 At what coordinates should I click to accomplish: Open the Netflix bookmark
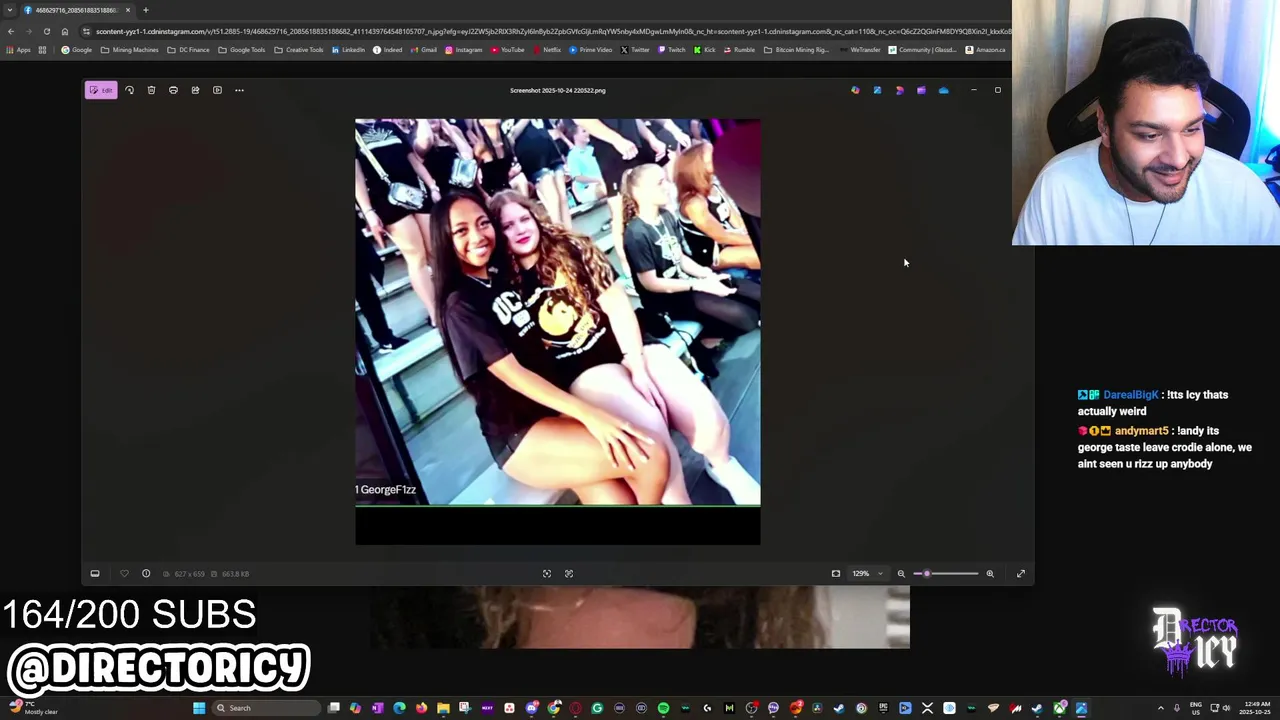coord(547,50)
